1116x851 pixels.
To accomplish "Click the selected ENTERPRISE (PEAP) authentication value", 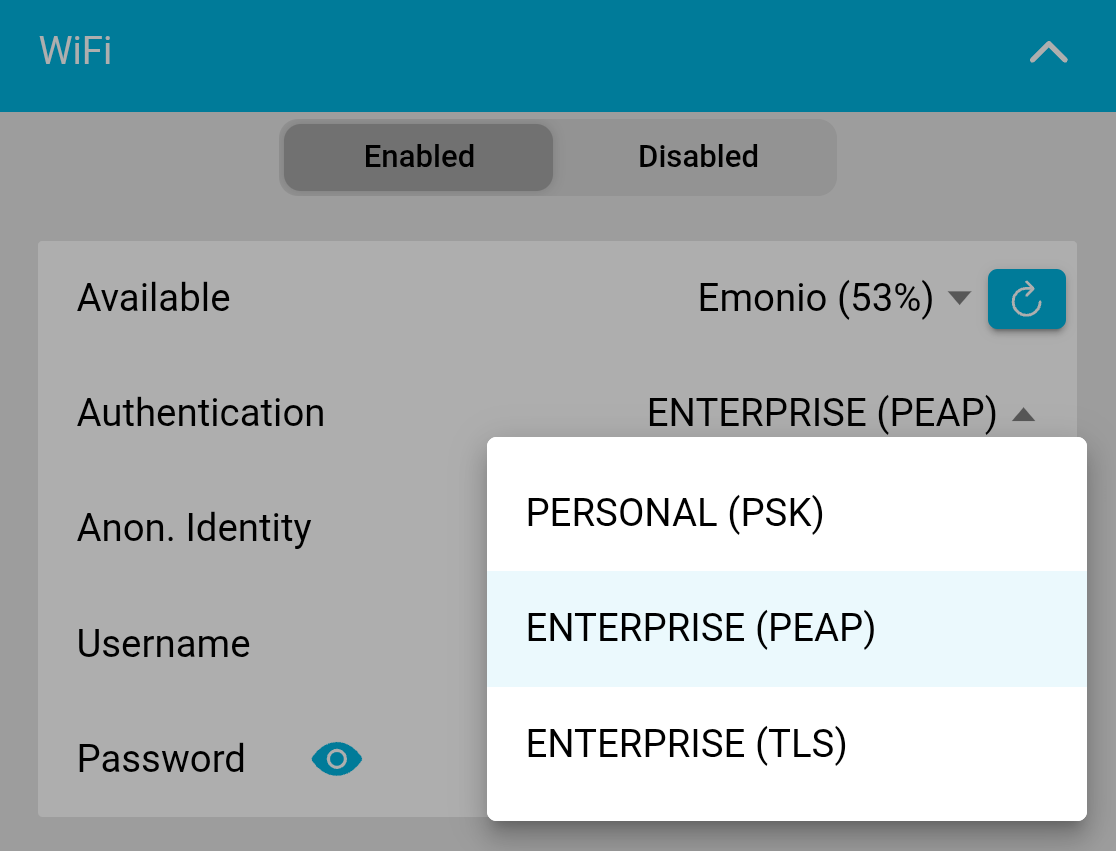I will click(x=821, y=413).
